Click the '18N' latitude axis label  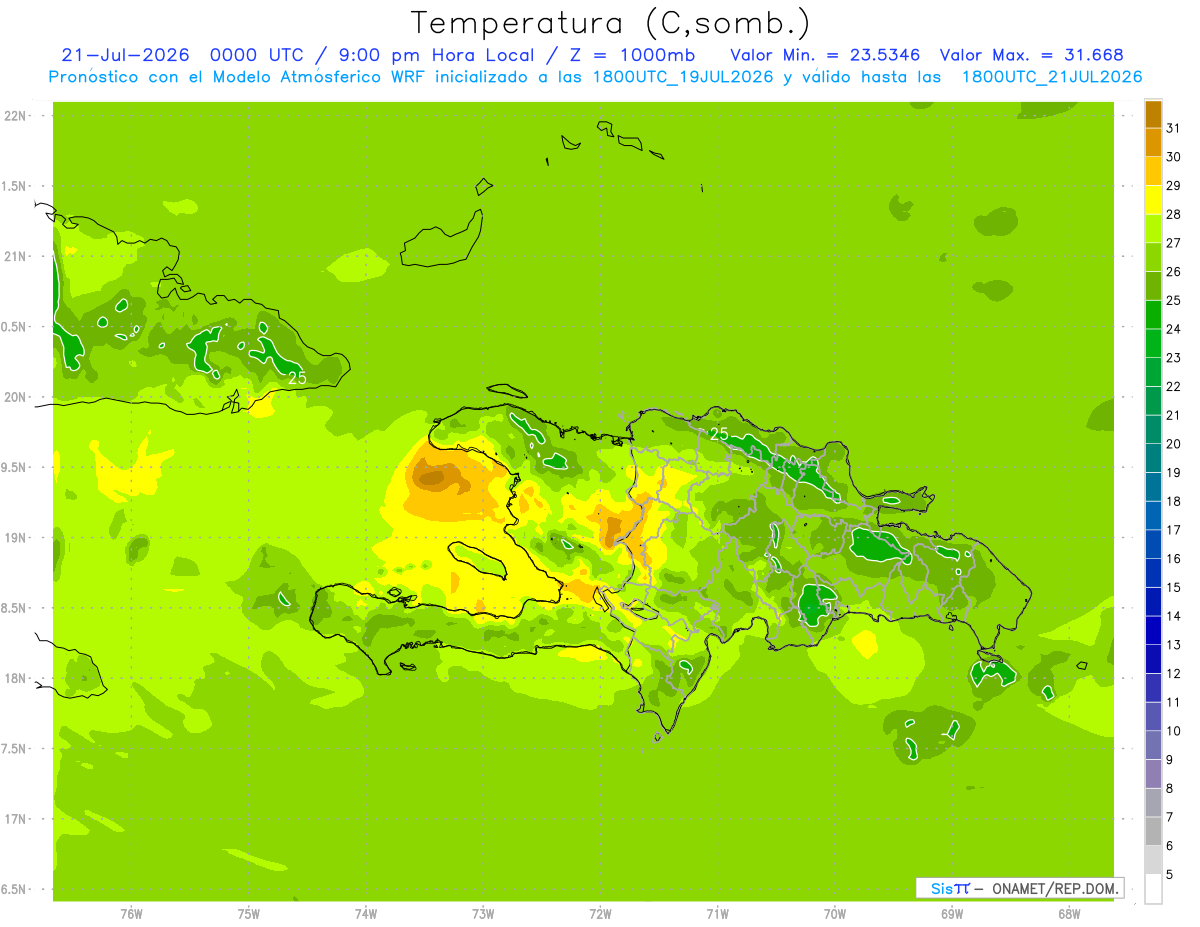(16, 678)
